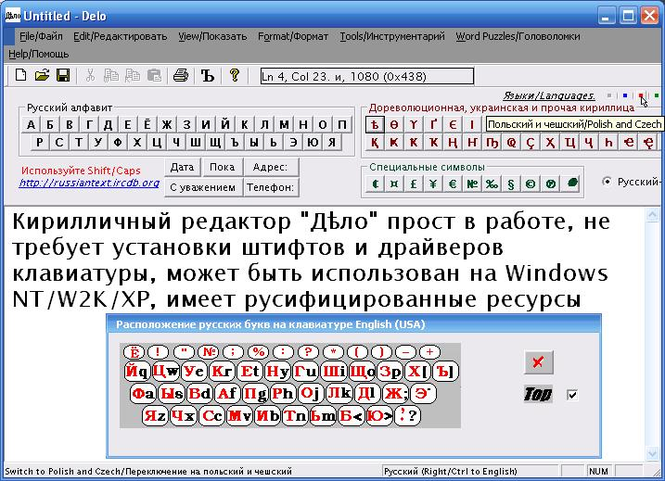Insert the Ү straight U letter
Image resolution: width=665 pixels, height=481 pixels.
click(414, 124)
